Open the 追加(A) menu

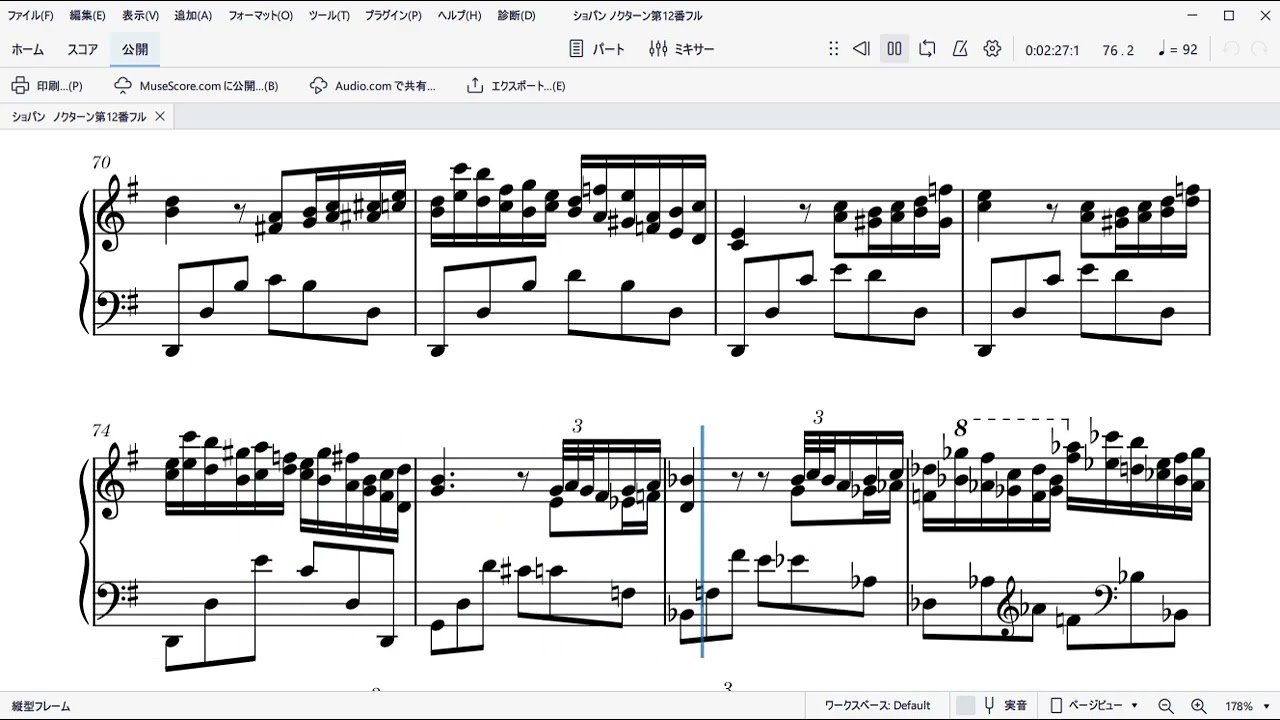pyautogui.click(x=193, y=15)
